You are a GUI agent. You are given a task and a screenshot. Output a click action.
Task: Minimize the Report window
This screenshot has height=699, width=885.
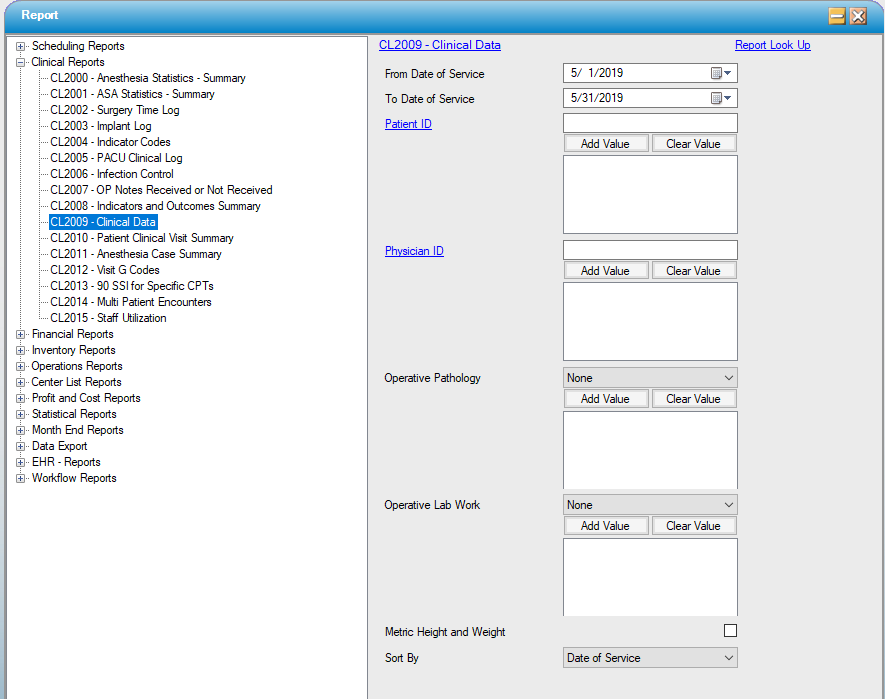coord(837,16)
